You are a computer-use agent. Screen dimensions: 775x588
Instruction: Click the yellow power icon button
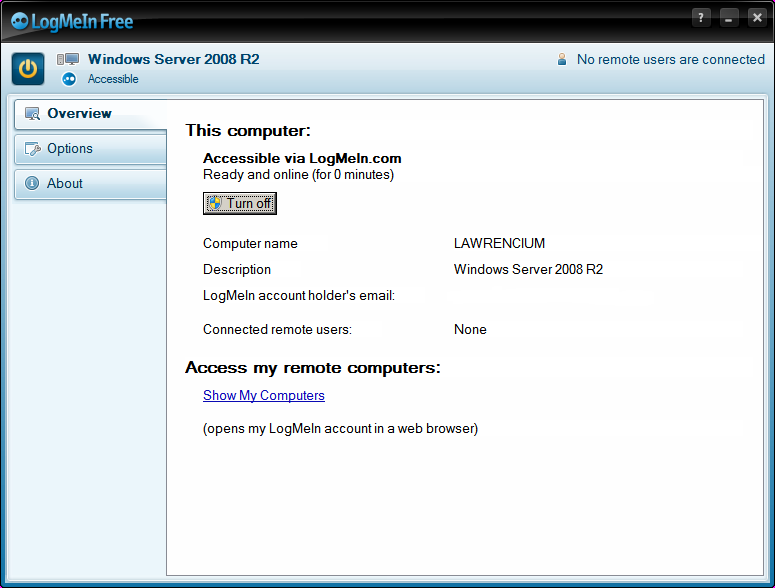(x=28, y=69)
